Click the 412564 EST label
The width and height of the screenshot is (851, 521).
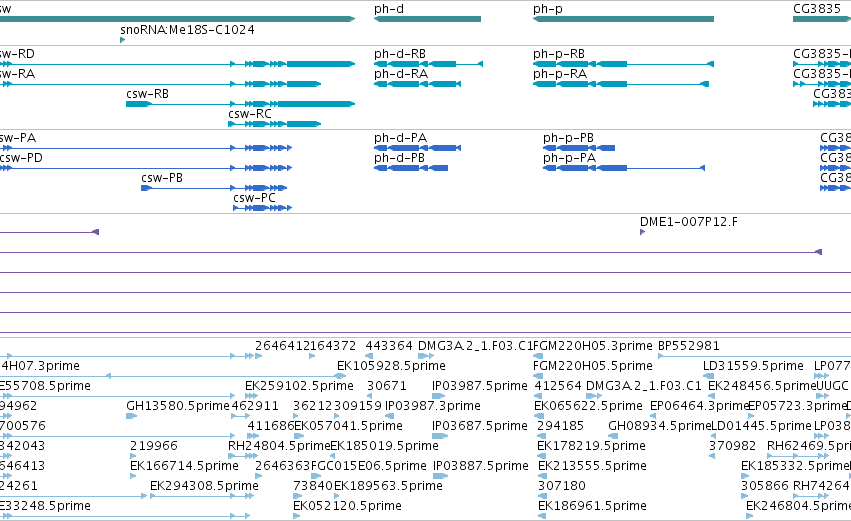tap(558, 386)
